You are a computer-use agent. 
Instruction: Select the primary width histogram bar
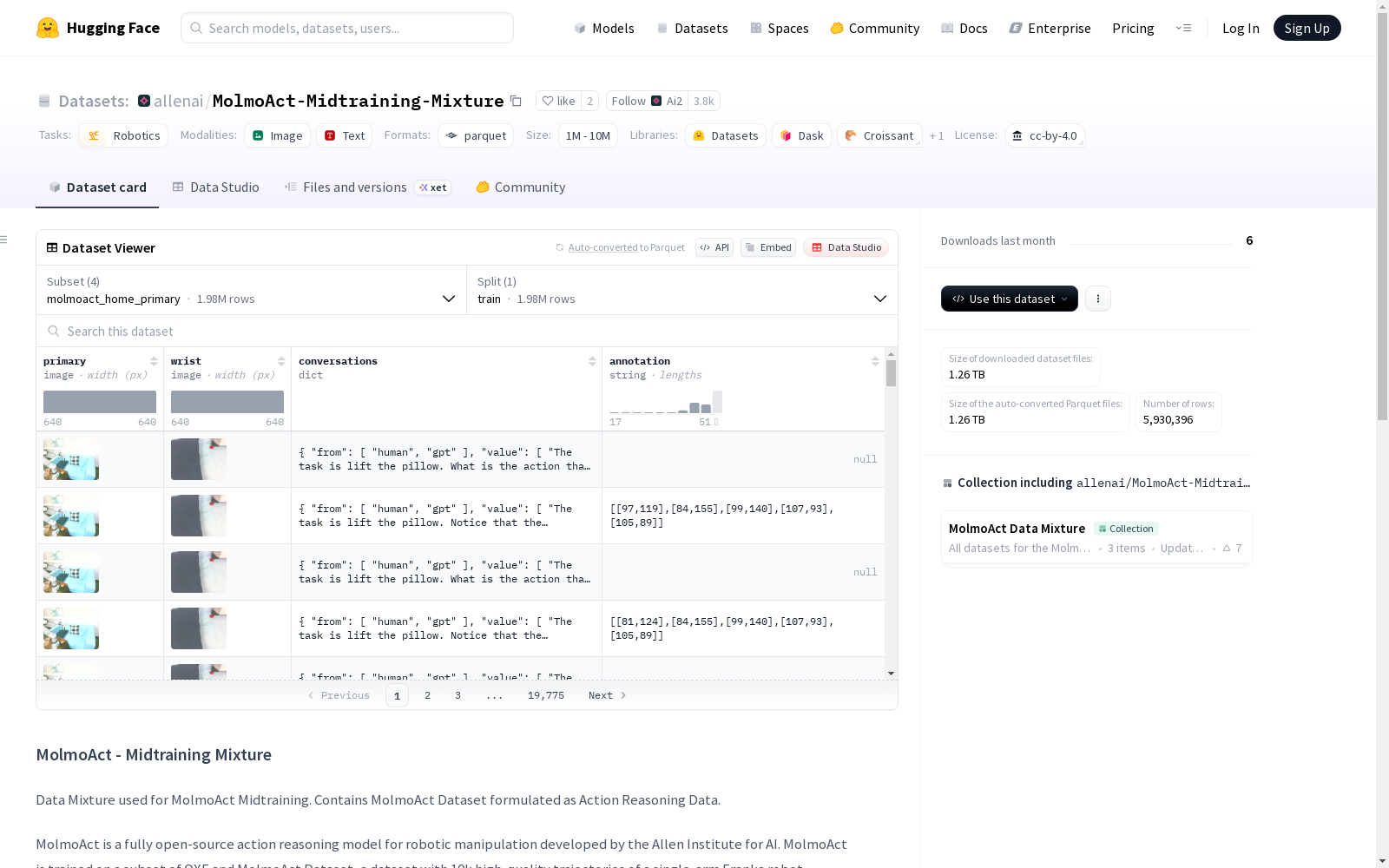100,402
